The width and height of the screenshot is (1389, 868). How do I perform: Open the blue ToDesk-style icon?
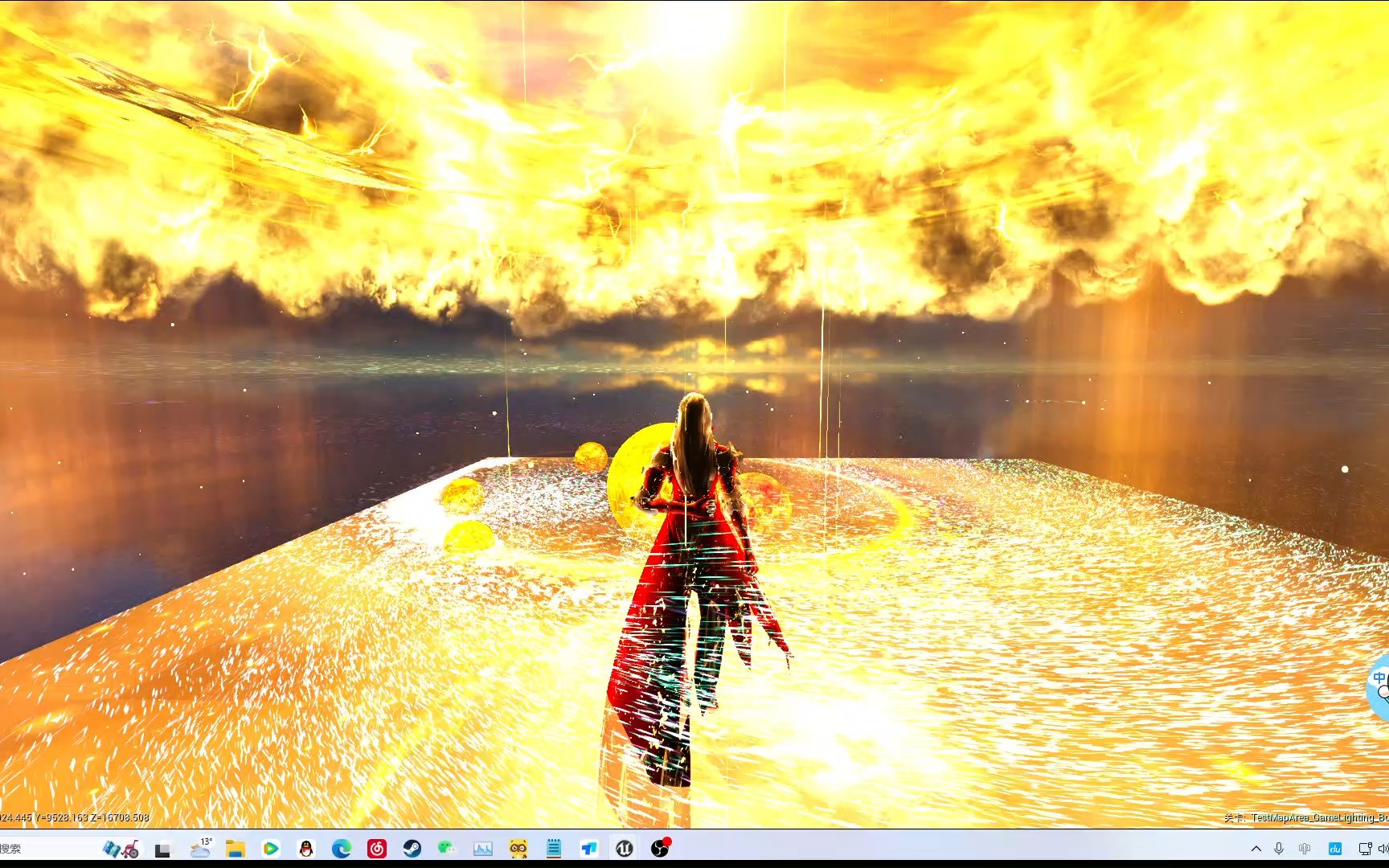pos(589,848)
